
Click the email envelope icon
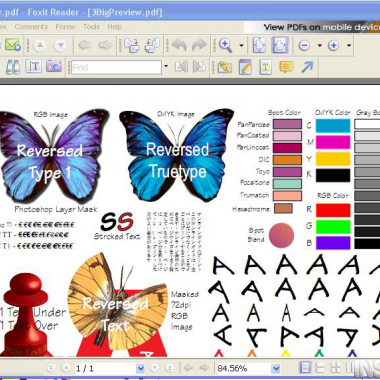13,45
